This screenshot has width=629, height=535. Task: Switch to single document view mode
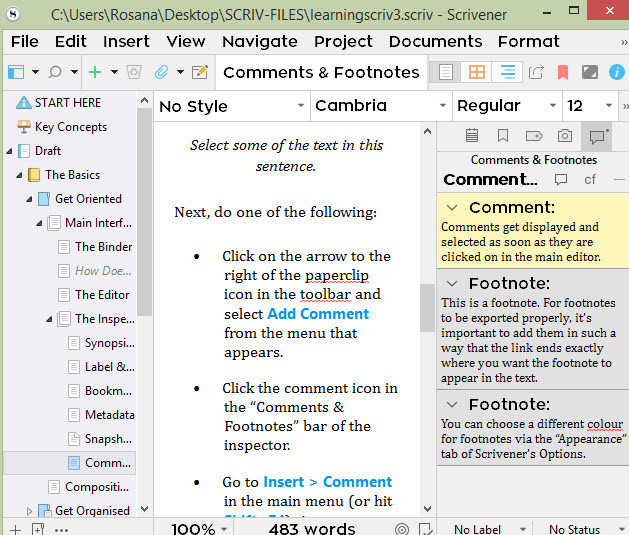click(x=446, y=72)
